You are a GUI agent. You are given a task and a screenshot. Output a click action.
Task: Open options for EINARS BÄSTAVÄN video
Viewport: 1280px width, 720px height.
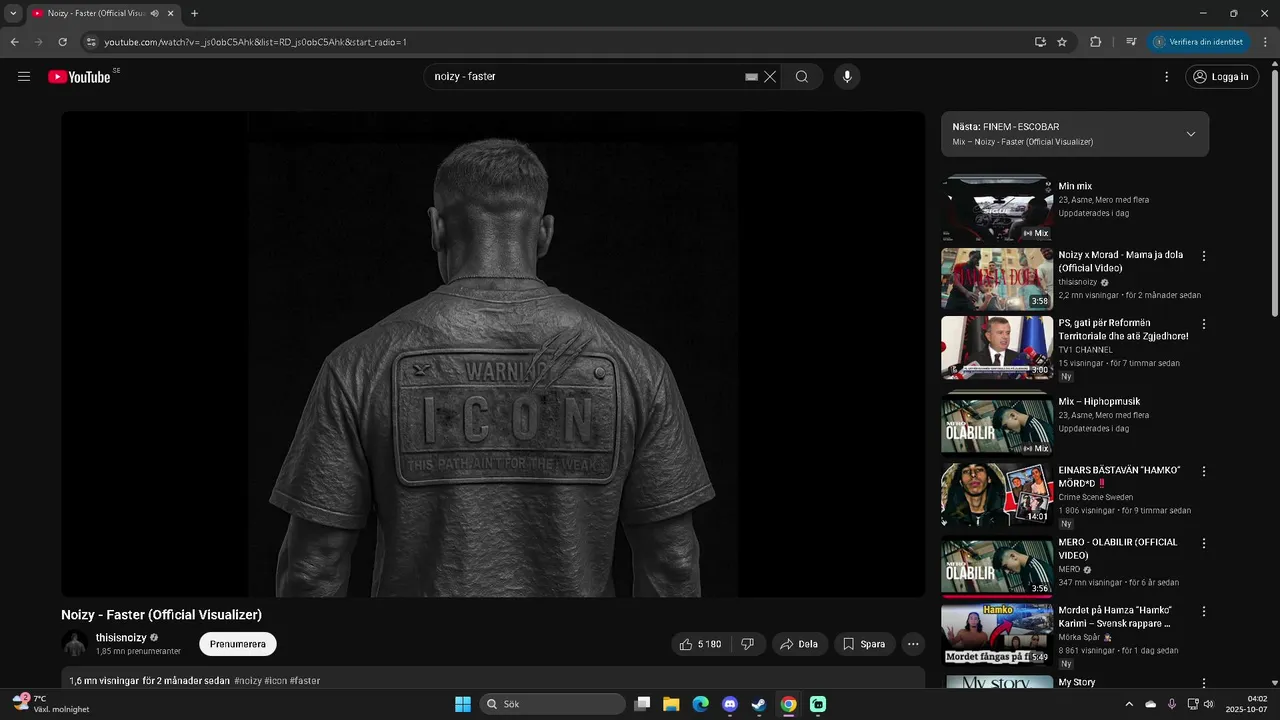pyautogui.click(x=1204, y=471)
